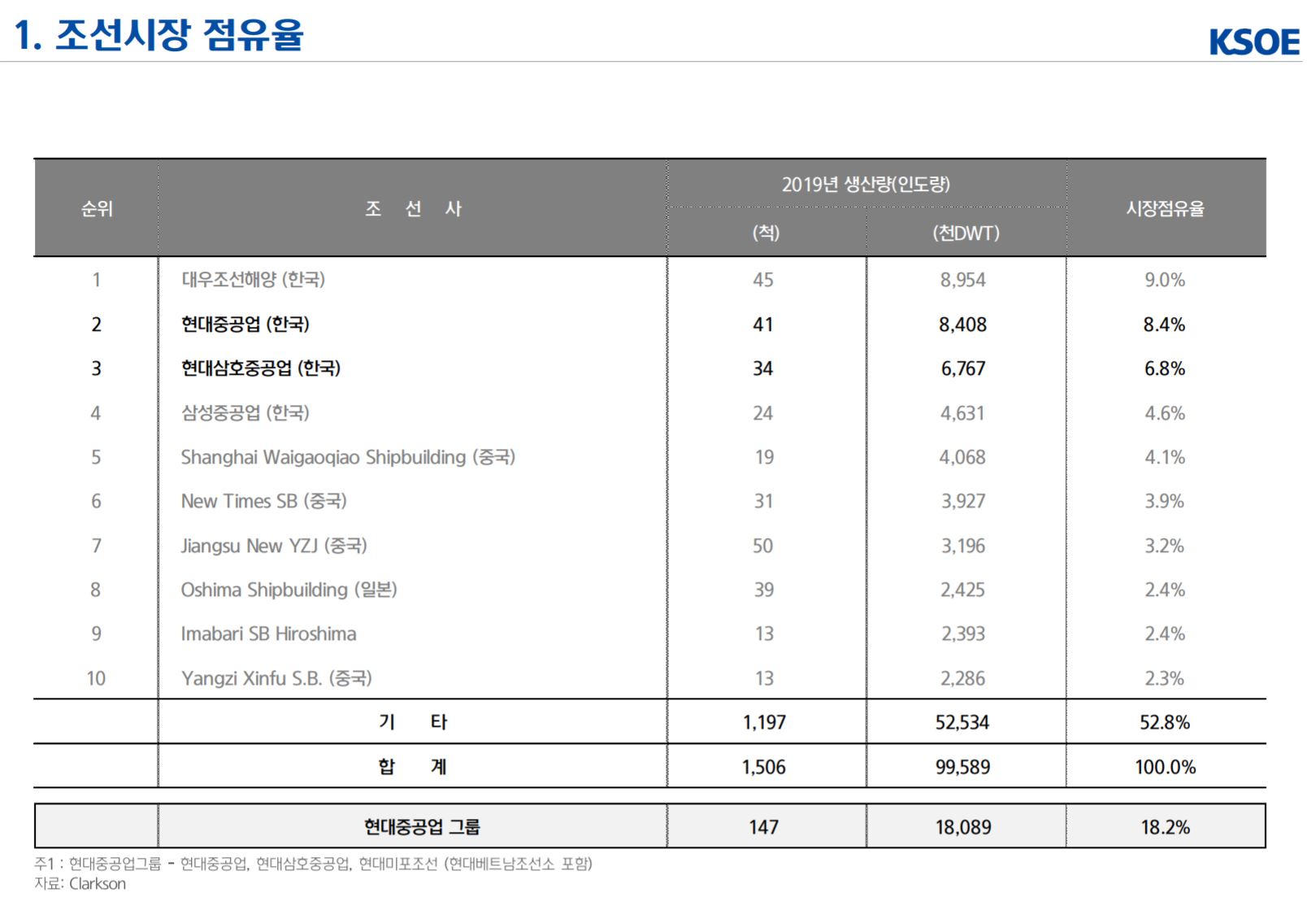
Task: Click the value 2,393 DWT
Action: click(963, 634)
